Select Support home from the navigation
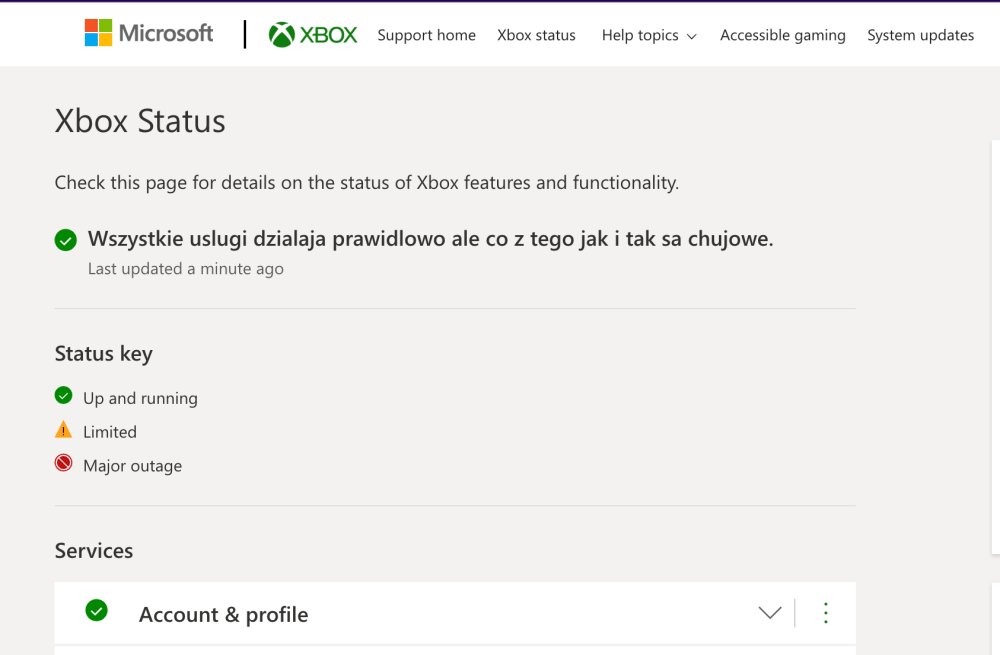 426,35
